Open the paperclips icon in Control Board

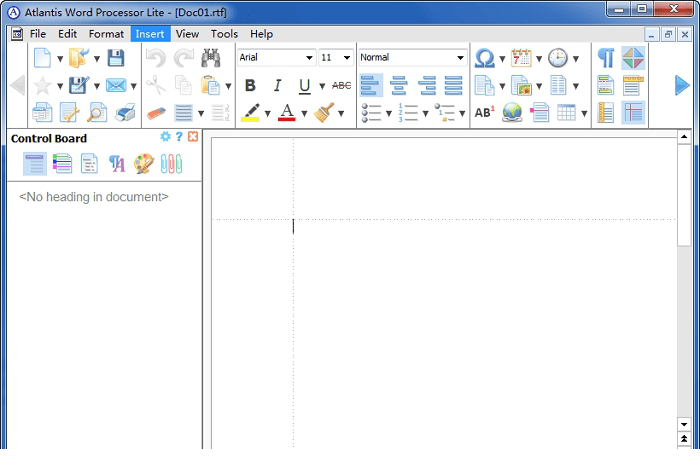coord(171,163)
